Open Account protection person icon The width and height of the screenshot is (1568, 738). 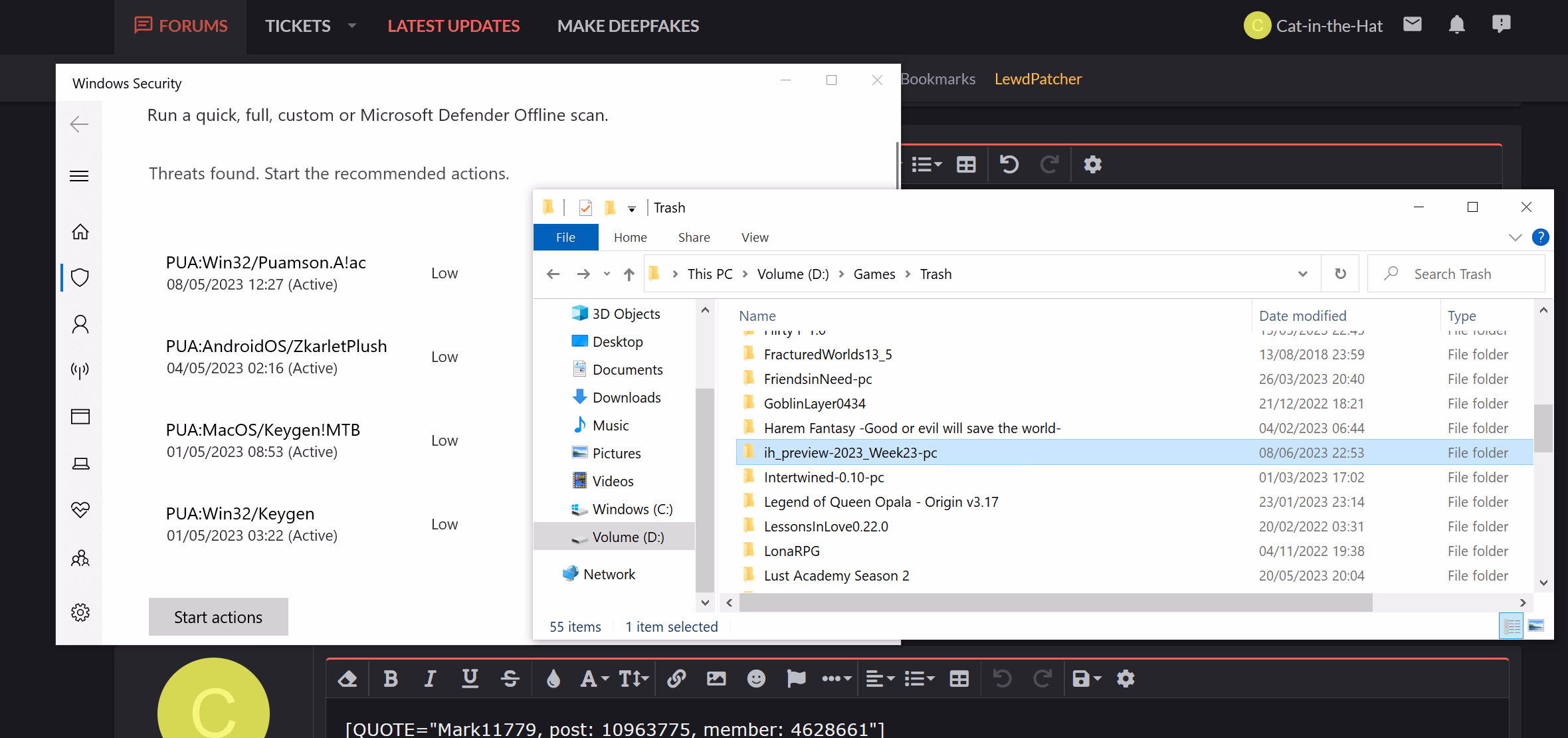click(x=80, y=324)
